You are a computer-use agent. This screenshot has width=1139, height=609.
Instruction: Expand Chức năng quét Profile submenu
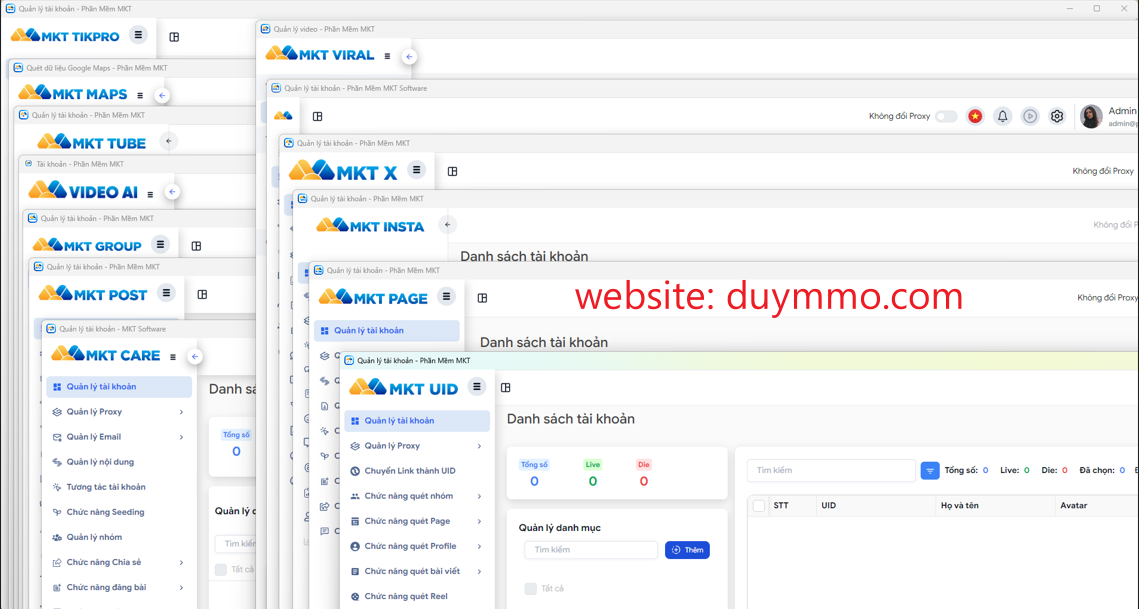(x=479, y=547)
